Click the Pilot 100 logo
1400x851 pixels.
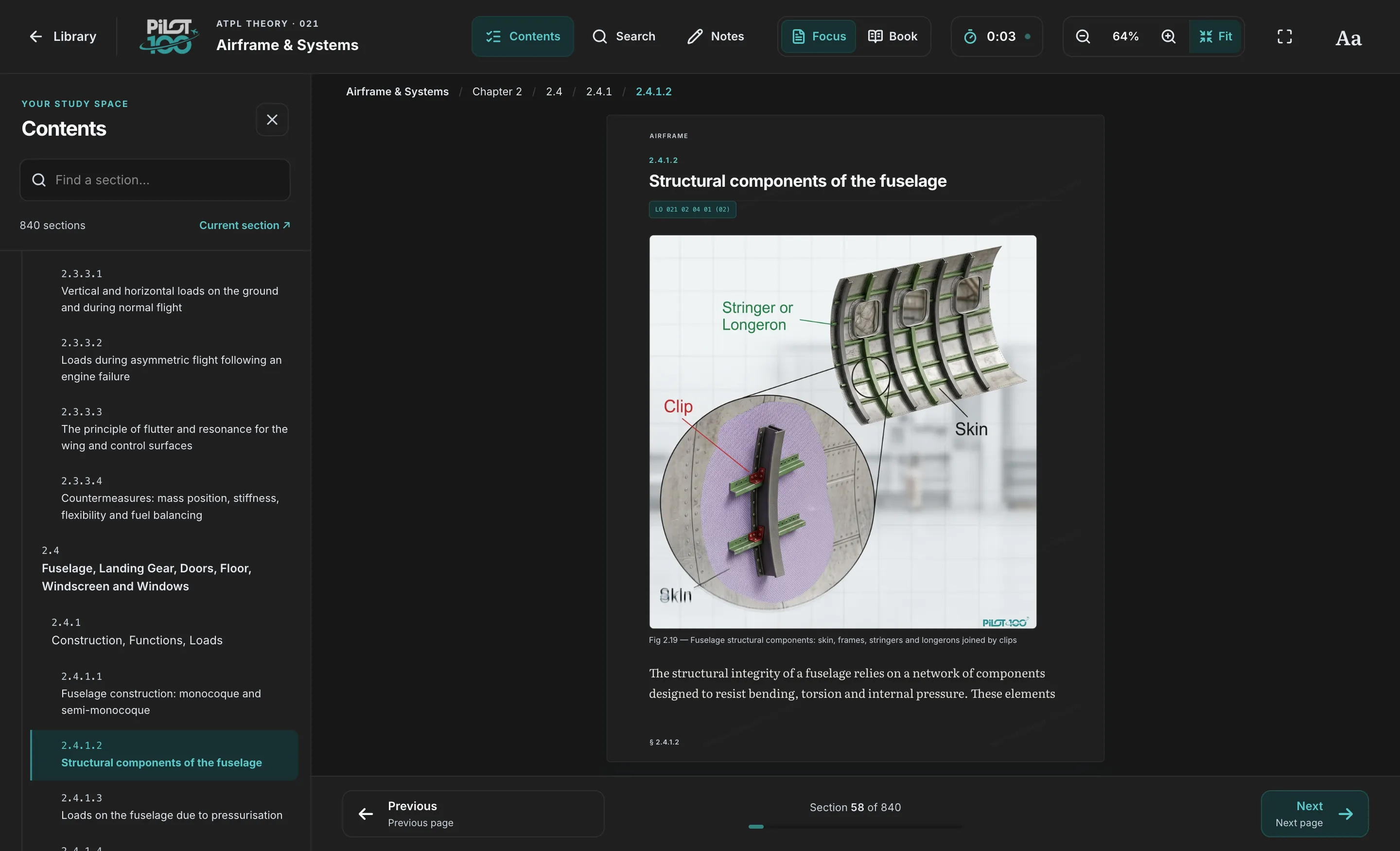[169, 36]
